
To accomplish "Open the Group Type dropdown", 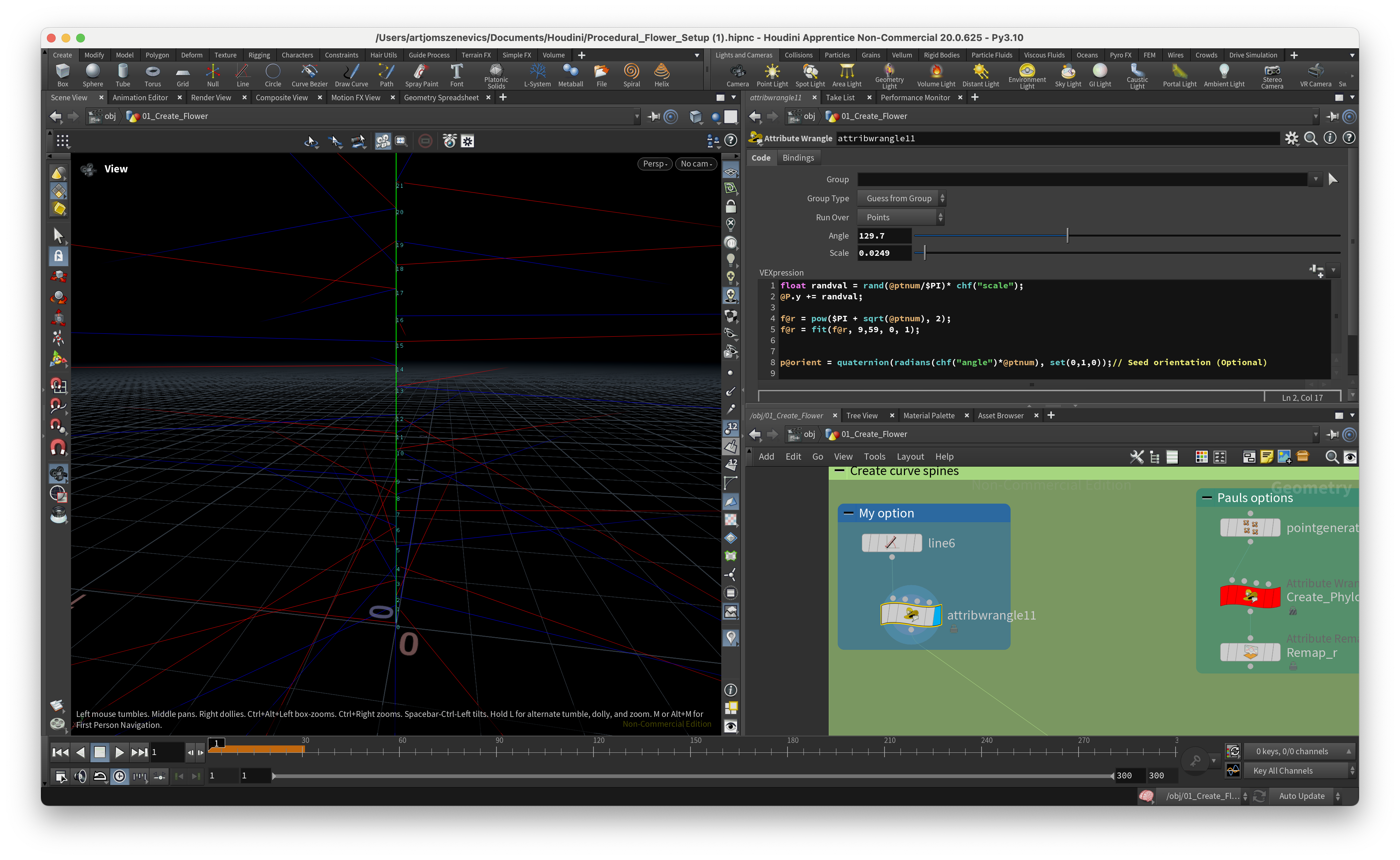I will (901, 198).
